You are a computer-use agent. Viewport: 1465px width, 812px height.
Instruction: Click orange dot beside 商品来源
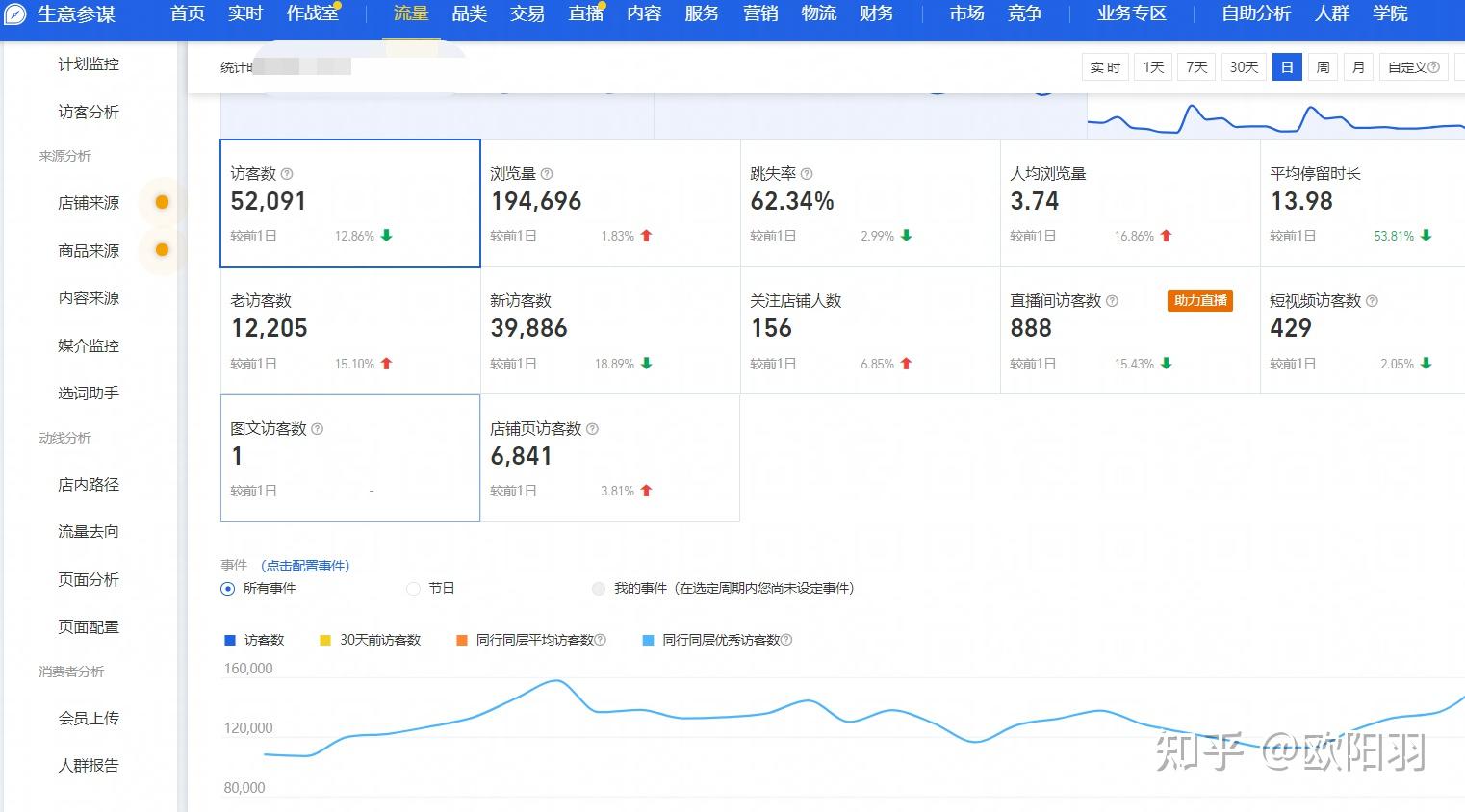[162, 250]
